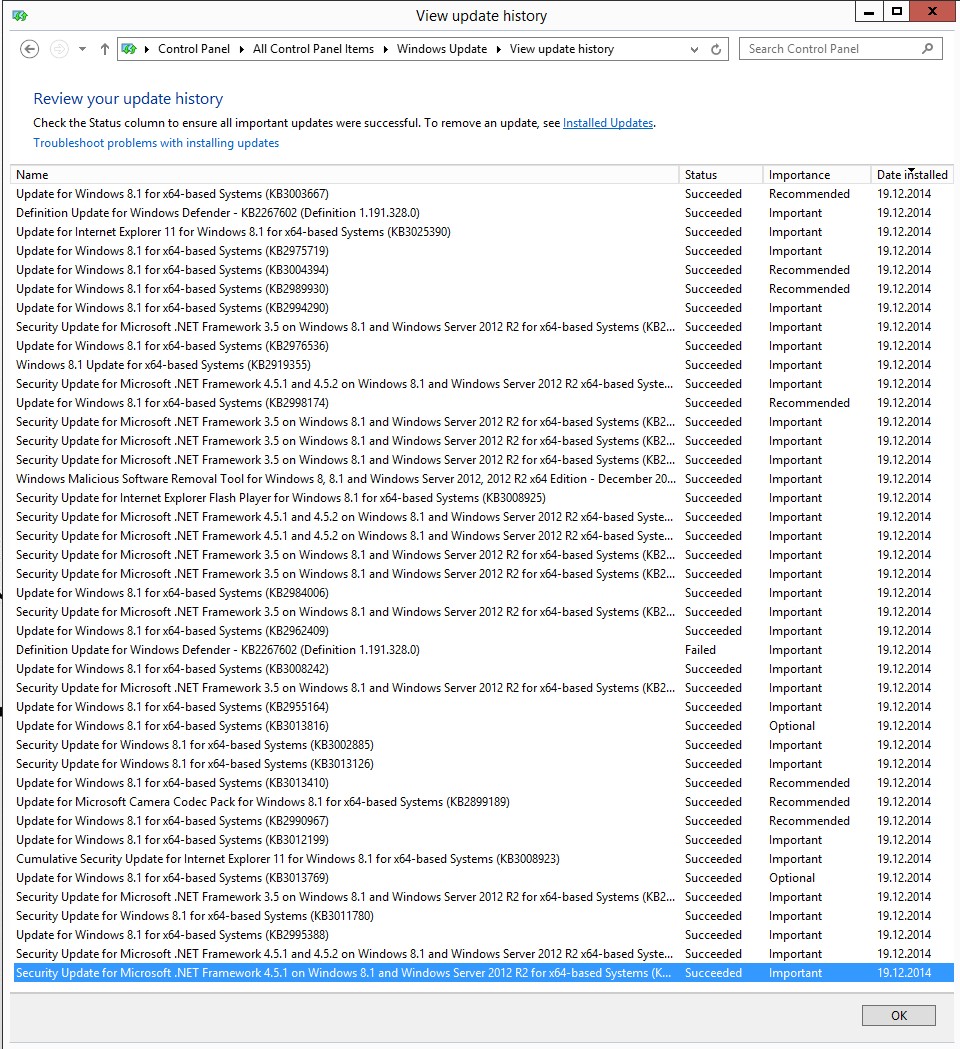Select update KB3013769 row
Image resolution: width=960 pixels, height=1049 pixels.
tap(483, 878)
